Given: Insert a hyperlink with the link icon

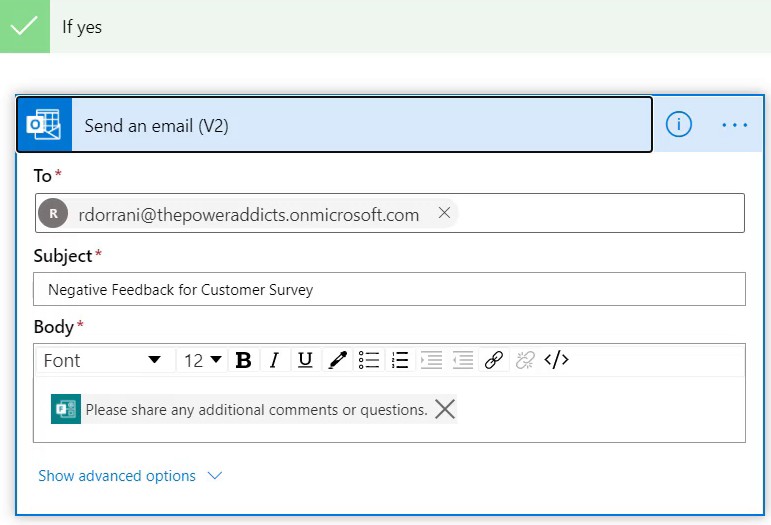Looking at the screenshot, I should 494,360.
